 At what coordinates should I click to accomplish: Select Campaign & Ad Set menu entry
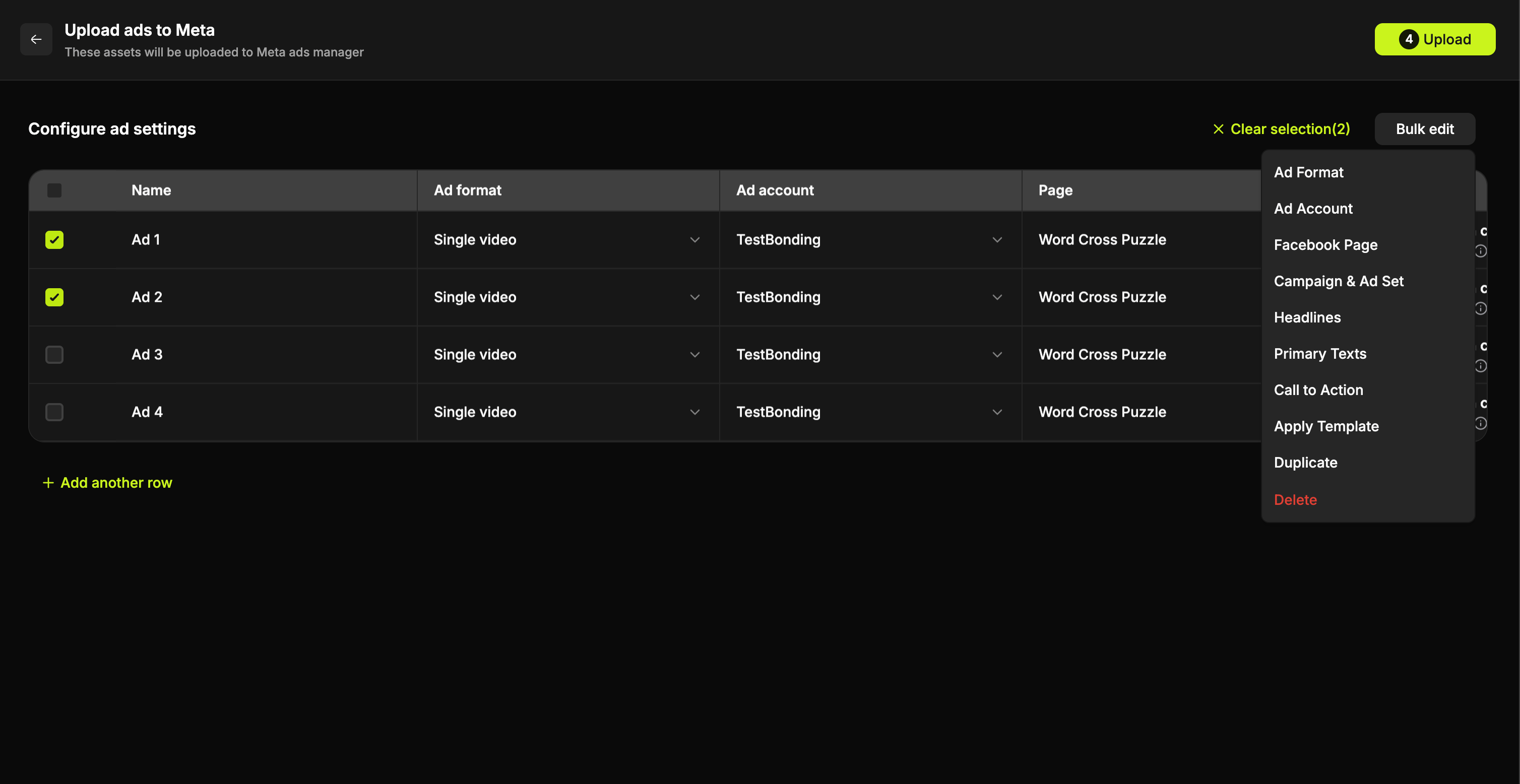pos(1368,281)
